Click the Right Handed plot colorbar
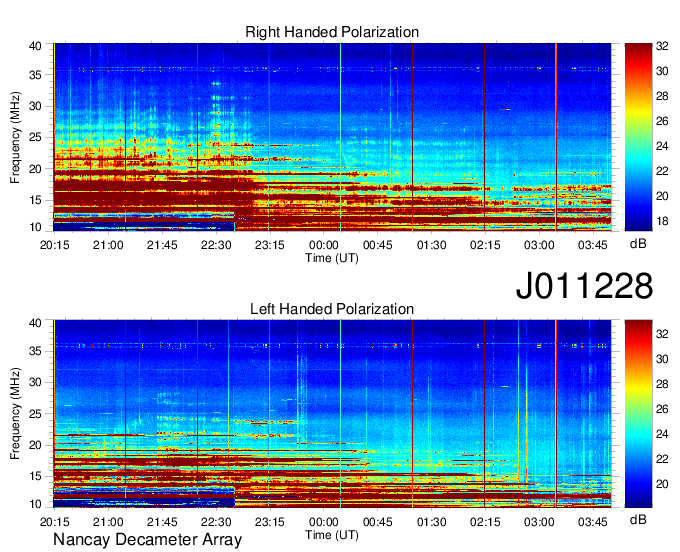This screenshot has width=680, height=552. [638, 137]
